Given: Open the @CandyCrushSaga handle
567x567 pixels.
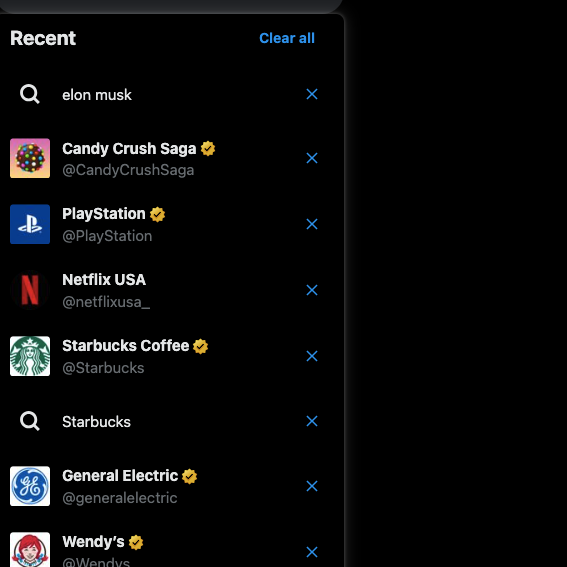Looking at the screenshot, I should point(128,170).
